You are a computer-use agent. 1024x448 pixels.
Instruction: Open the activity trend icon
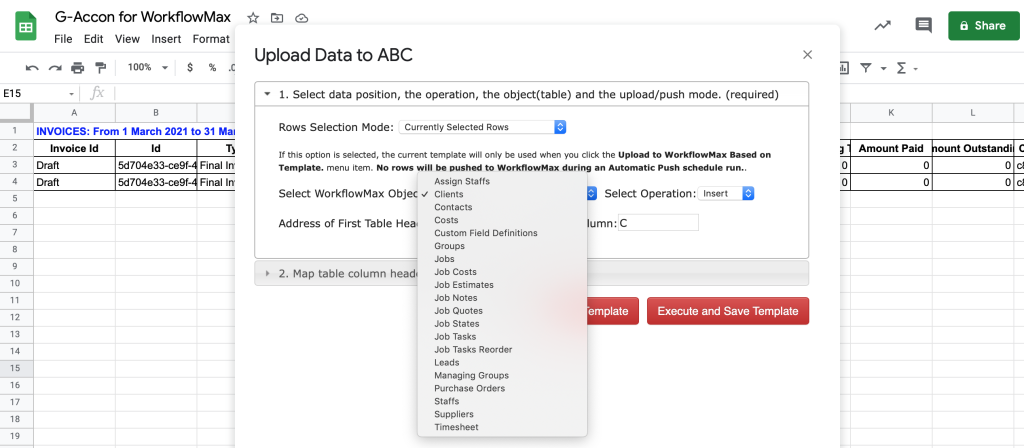pos(882,25)
